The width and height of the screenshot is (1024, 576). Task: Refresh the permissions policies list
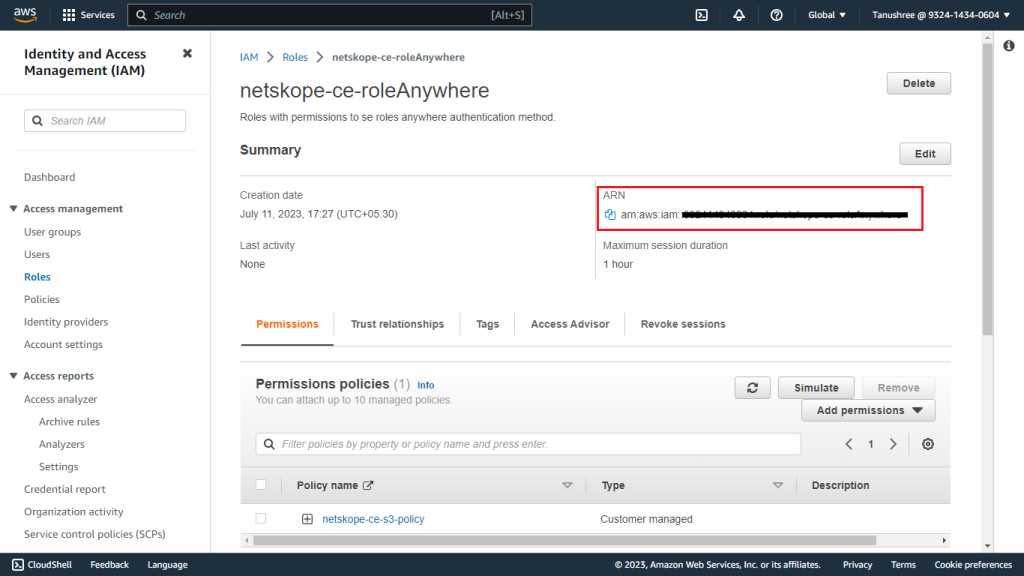(x=752, y=388)
